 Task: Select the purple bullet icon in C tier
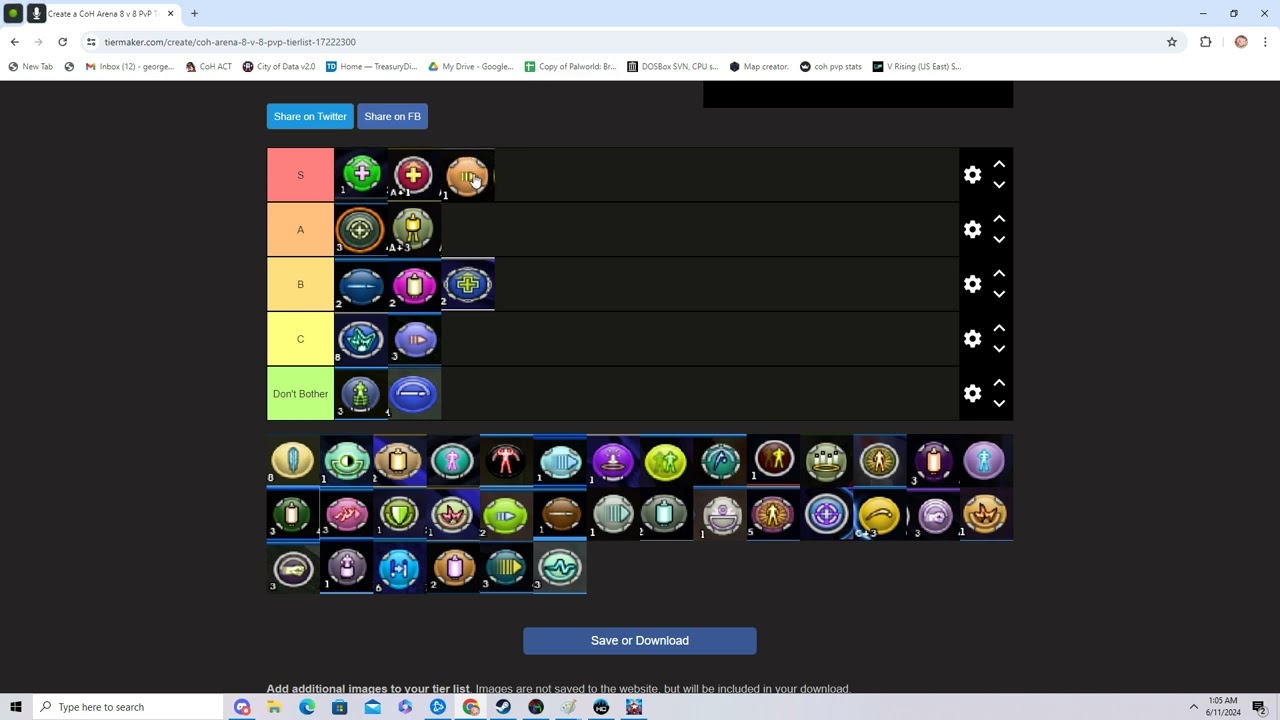coord(414,339)
